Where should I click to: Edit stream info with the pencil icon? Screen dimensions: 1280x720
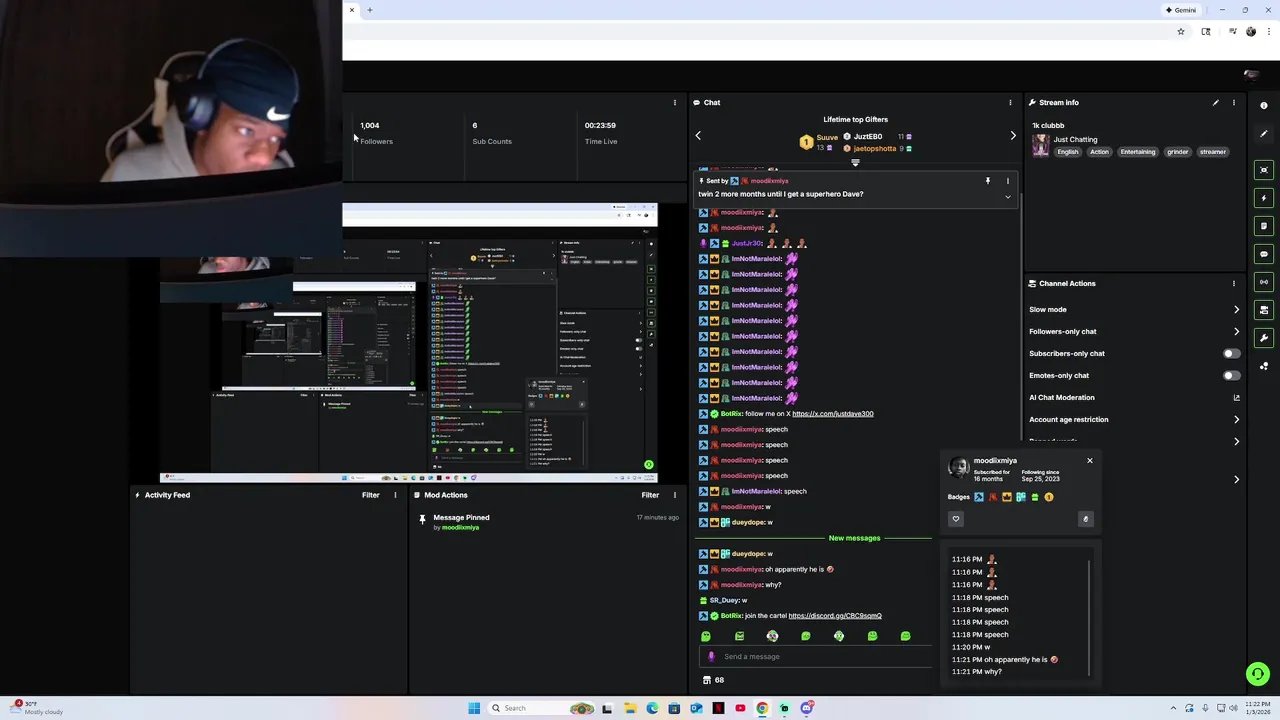[1216, 102]
